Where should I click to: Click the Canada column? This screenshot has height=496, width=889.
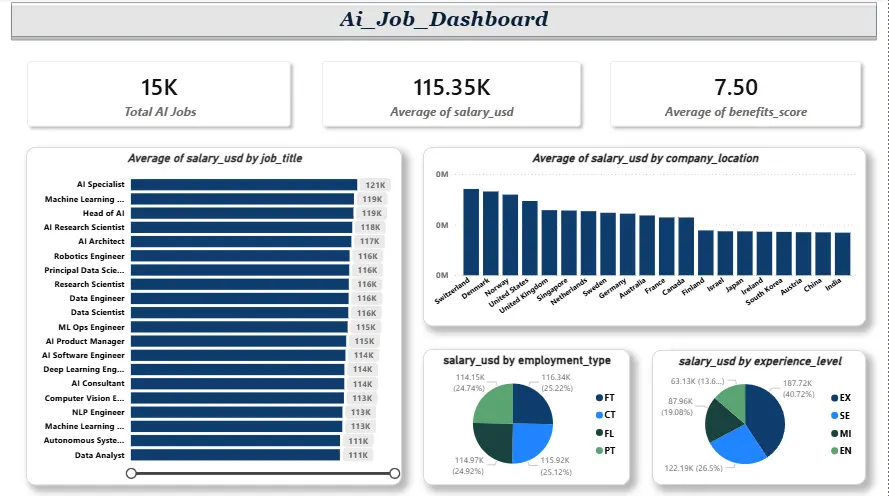pyautogui.click(x=686, y=246)
